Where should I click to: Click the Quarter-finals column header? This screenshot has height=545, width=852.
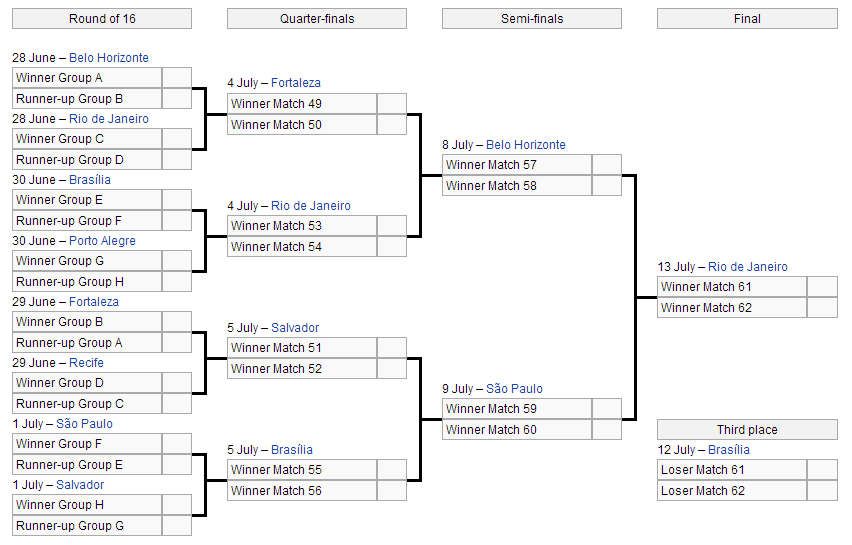(x=316, y=19)
